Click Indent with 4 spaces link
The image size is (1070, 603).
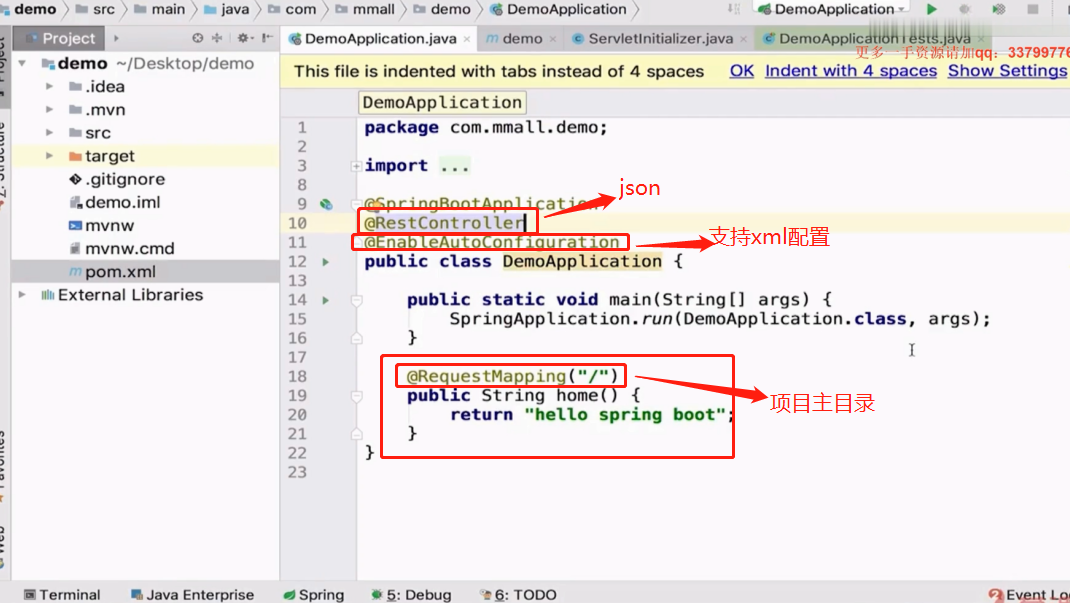coord(851,71)
